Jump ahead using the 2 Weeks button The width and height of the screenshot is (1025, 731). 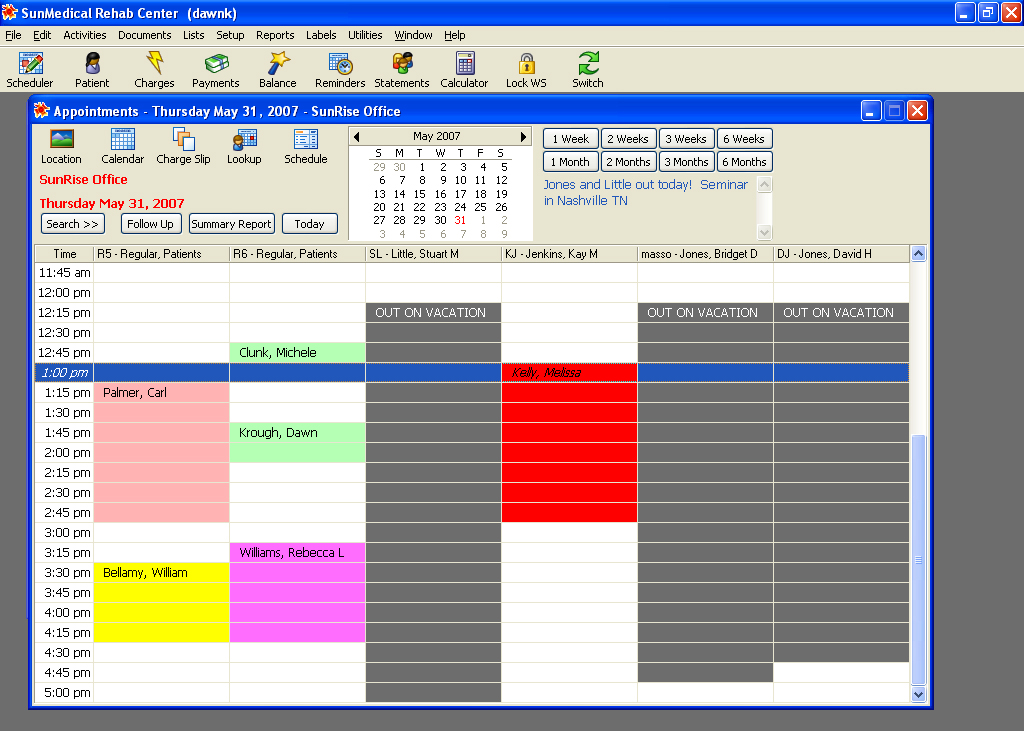click(628, 139)
